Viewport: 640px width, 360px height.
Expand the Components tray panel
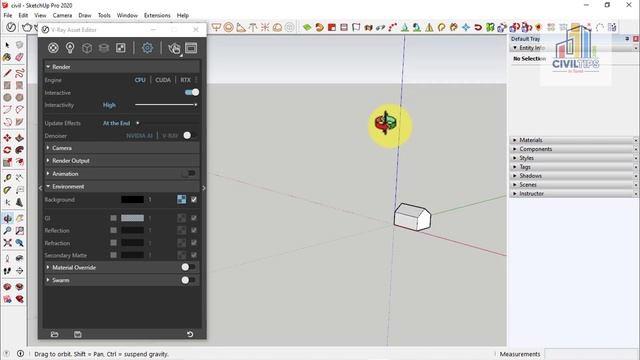coord(573,149)
